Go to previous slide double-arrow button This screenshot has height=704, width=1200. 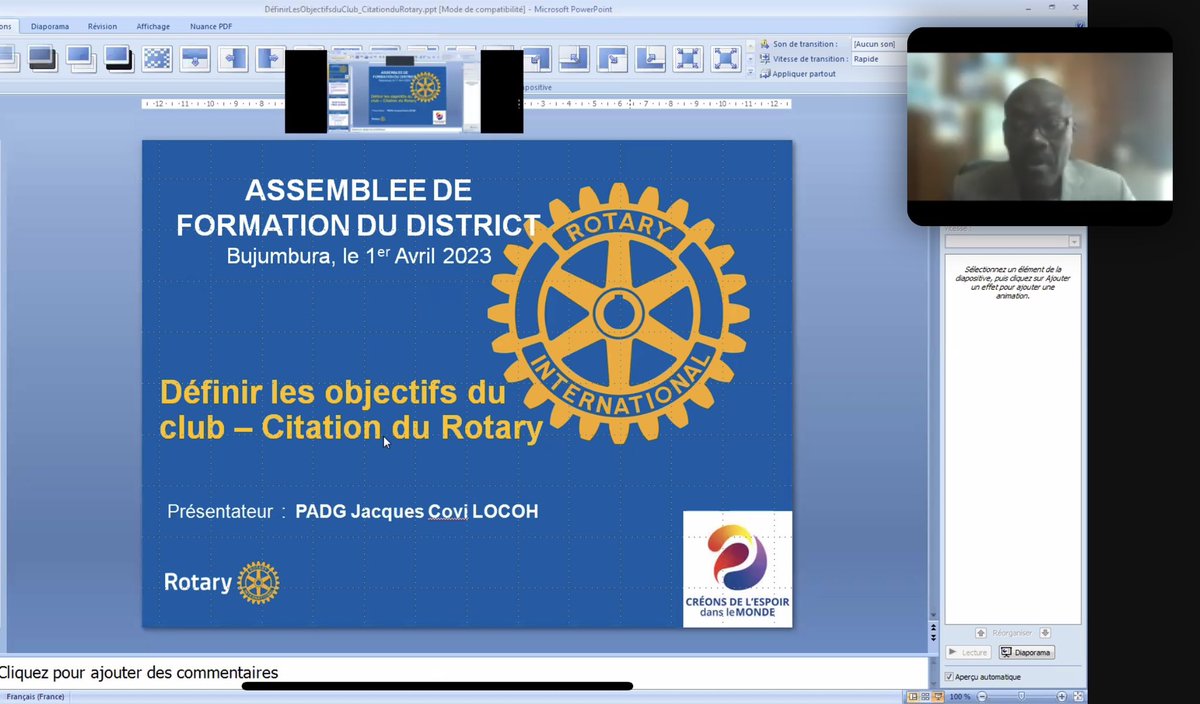click(x=933, y=626)
